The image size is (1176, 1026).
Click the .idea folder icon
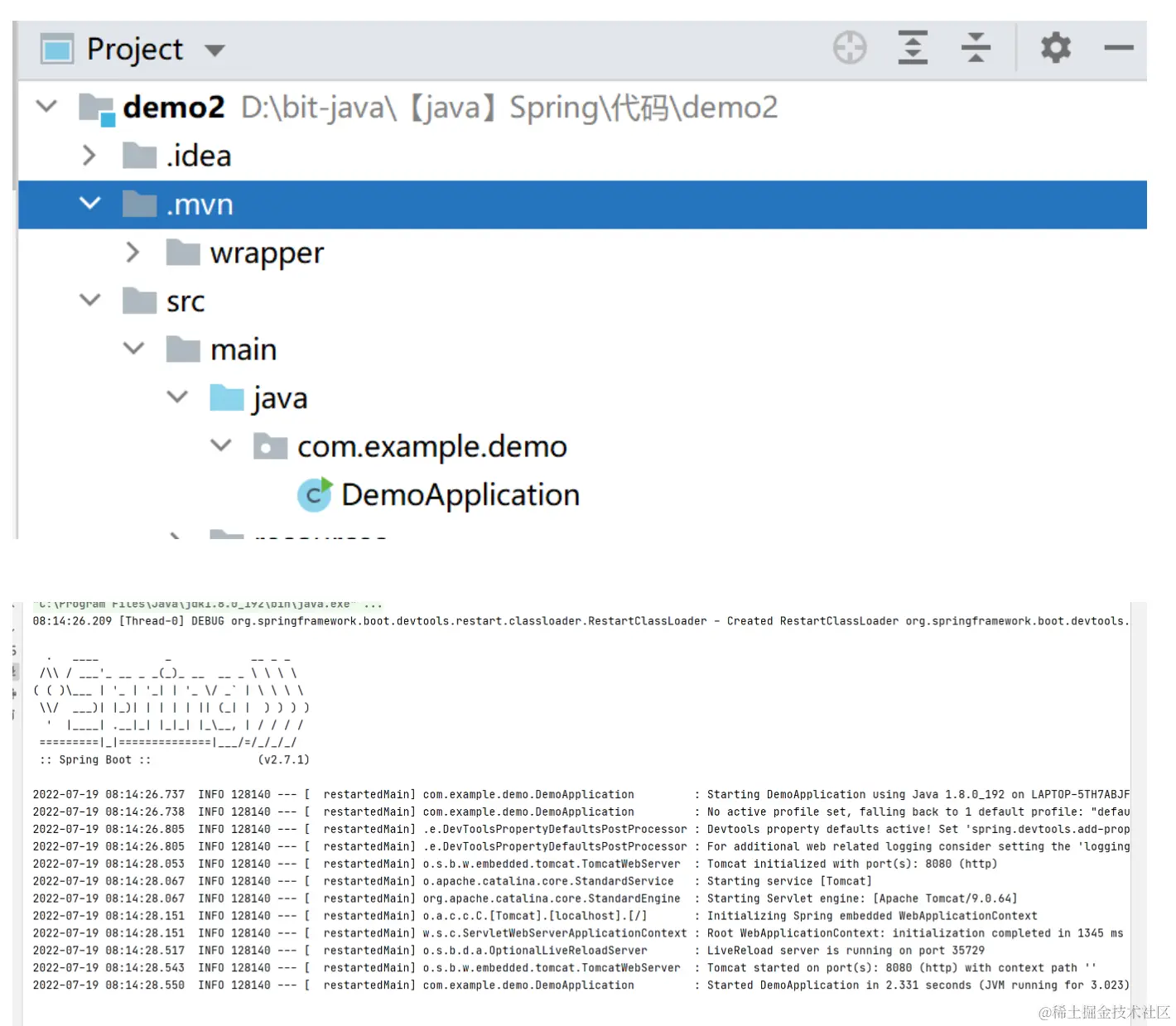(x=139, y=155)
